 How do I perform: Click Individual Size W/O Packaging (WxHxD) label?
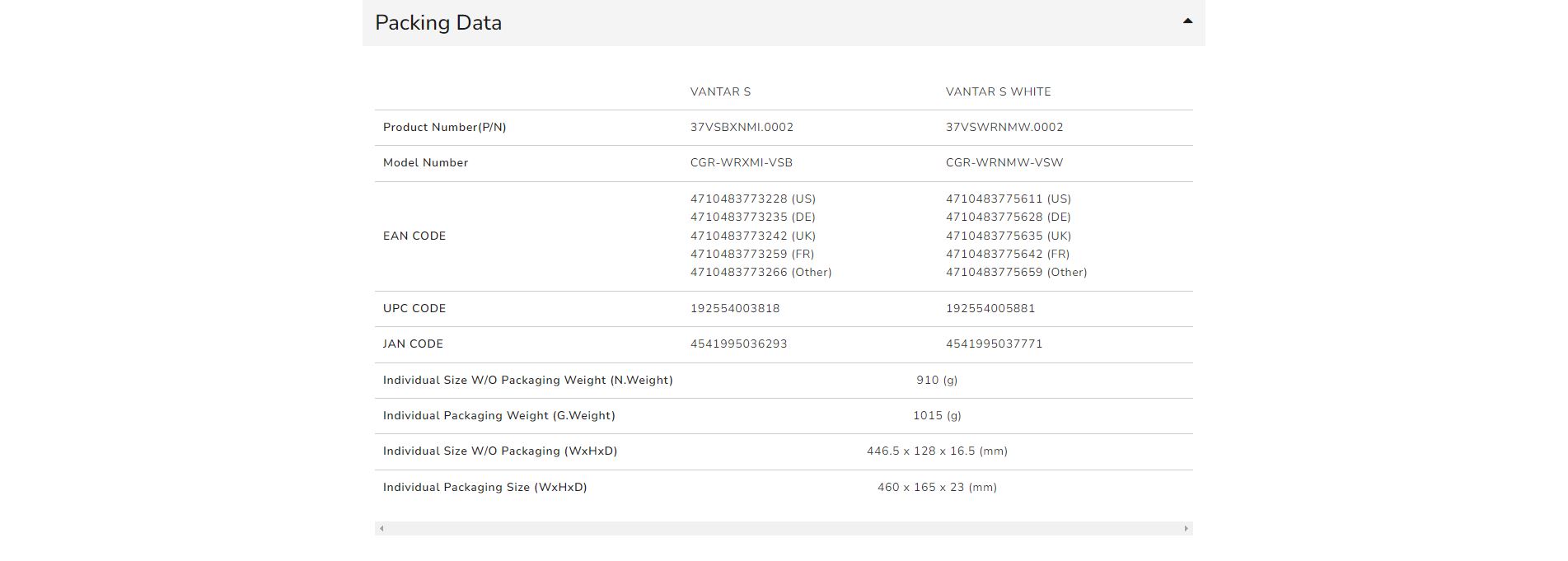pyautogui.click(x=500, y=451)
